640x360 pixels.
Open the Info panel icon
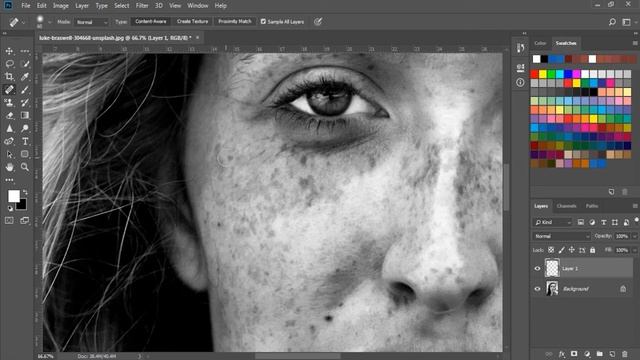point(520,82)
